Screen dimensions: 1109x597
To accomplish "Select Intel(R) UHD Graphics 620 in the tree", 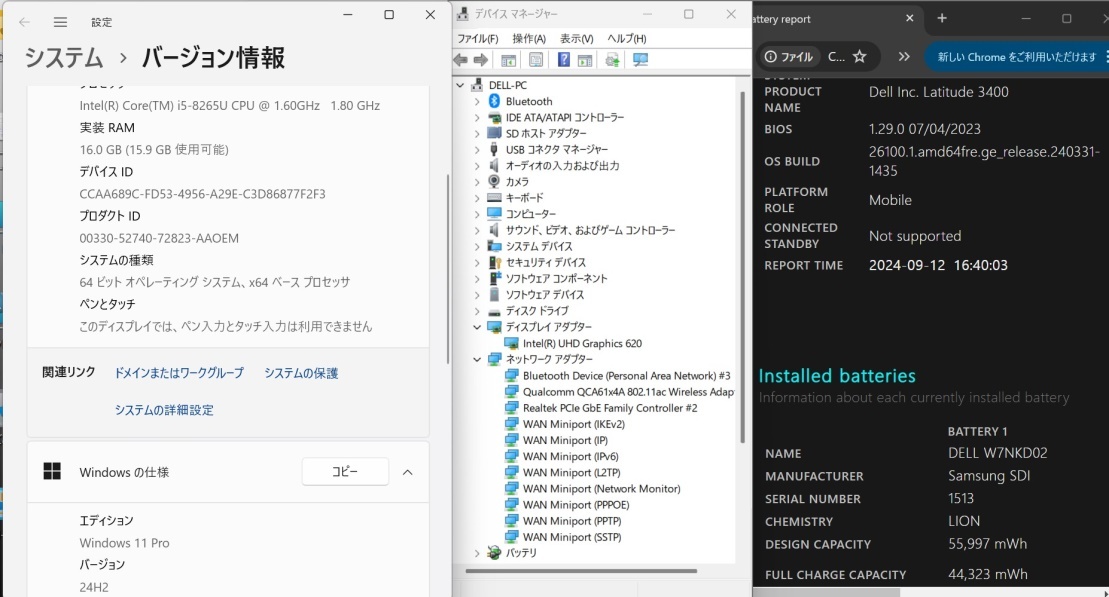I will [582, 344].
